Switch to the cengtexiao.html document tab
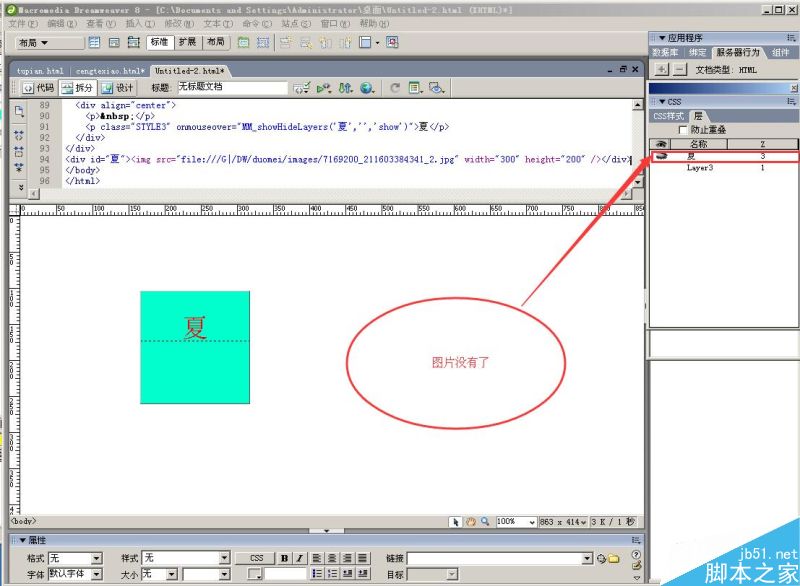Viewport: 800px width, 586px height. pos(110,71)
